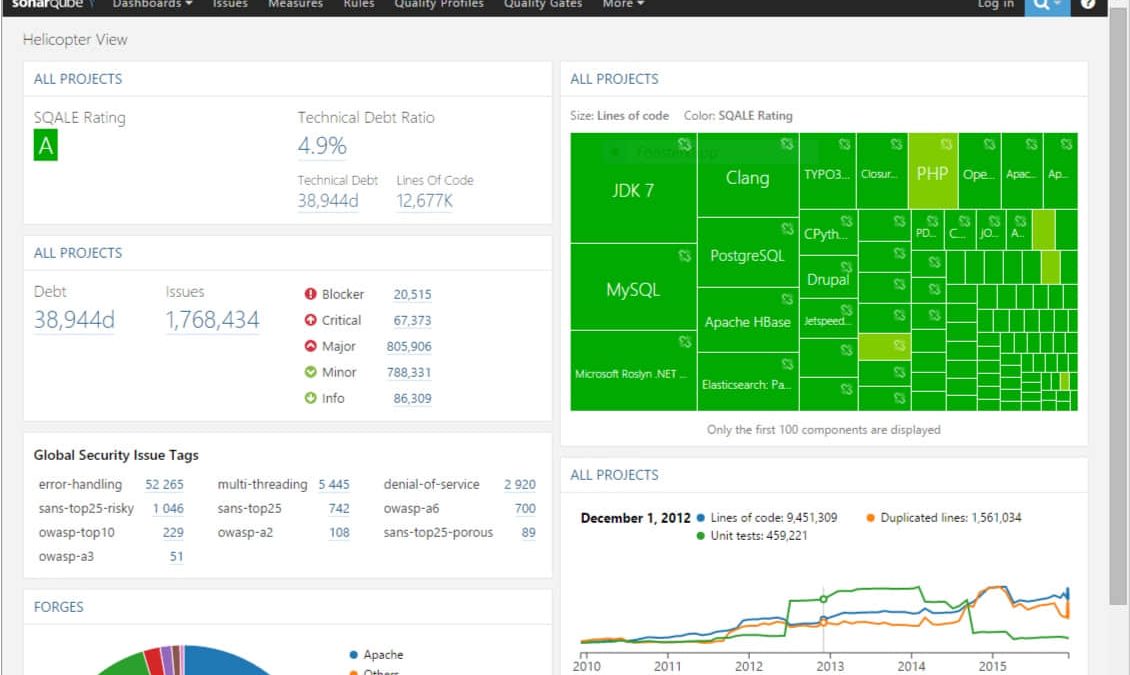Open the 805,906 Major issues count
The height and width of the screenshot is (675, 1130).
pos(409,347)
